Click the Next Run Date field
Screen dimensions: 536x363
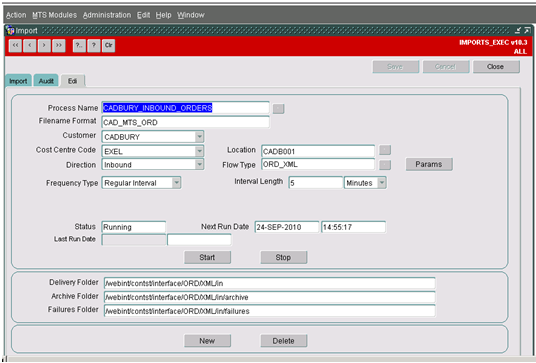tap(287, 227)
